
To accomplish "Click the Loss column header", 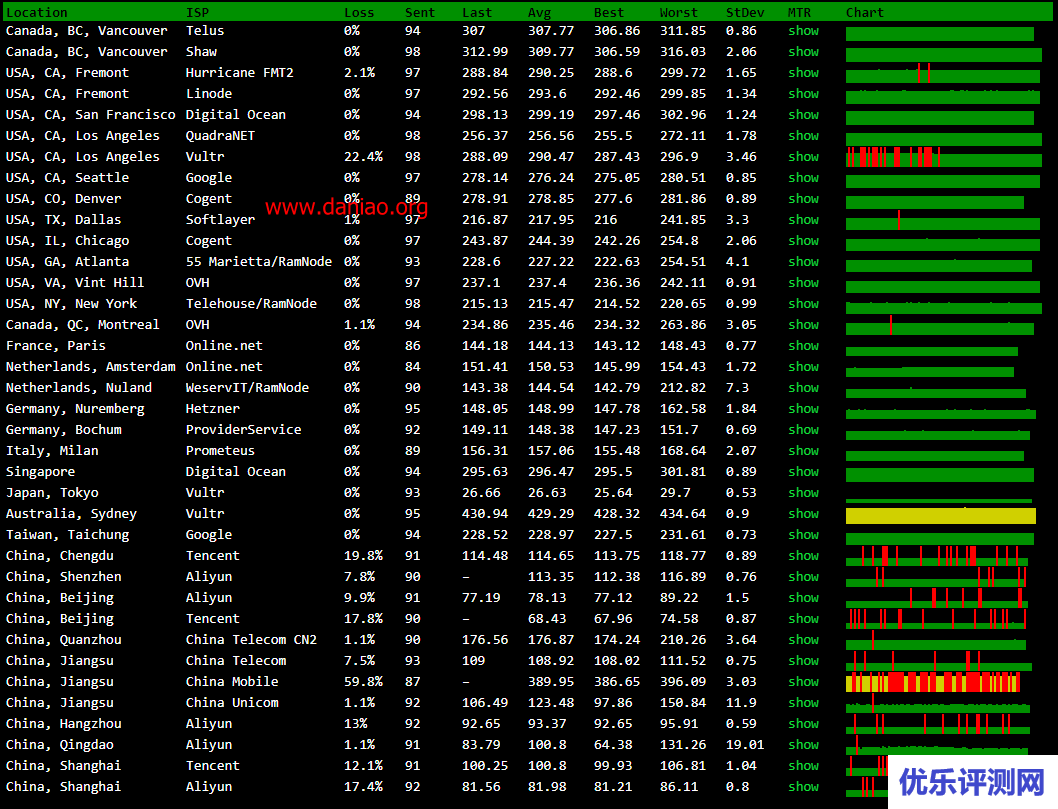I will click(359, 13).
